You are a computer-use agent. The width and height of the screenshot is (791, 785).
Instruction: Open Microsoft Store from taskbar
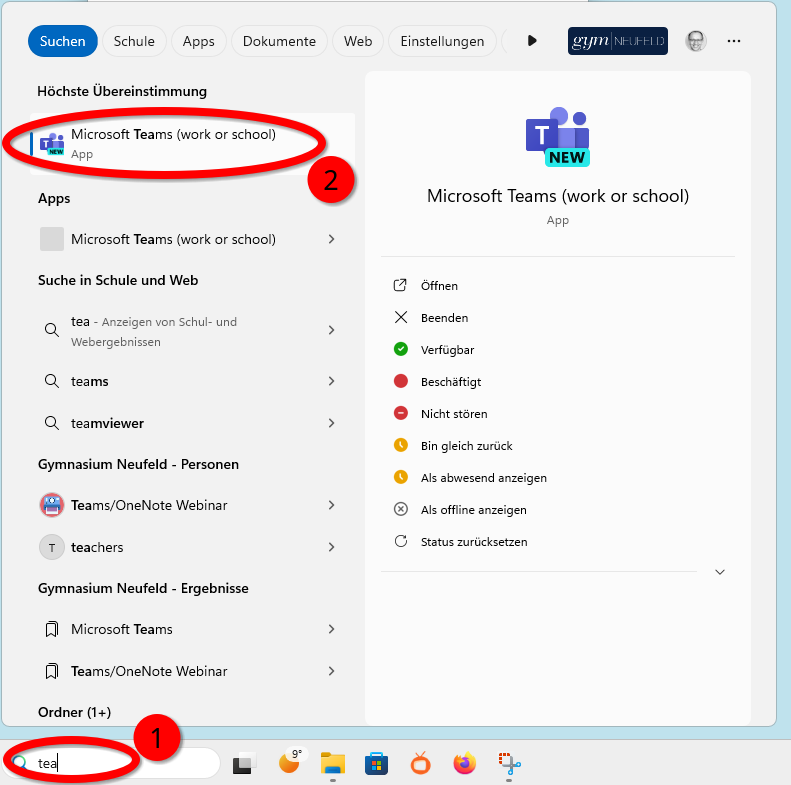click(x=376, y=763)
